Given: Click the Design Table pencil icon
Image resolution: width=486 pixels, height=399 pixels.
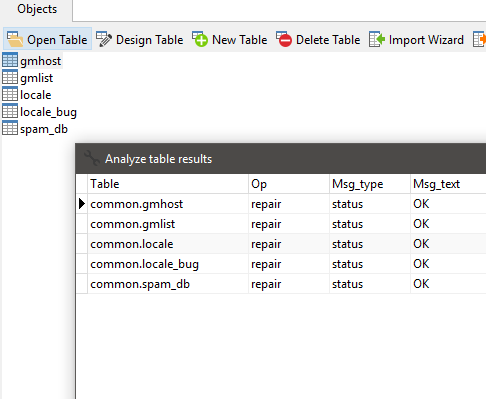Looking at the screenshot, I should (104, 39).
